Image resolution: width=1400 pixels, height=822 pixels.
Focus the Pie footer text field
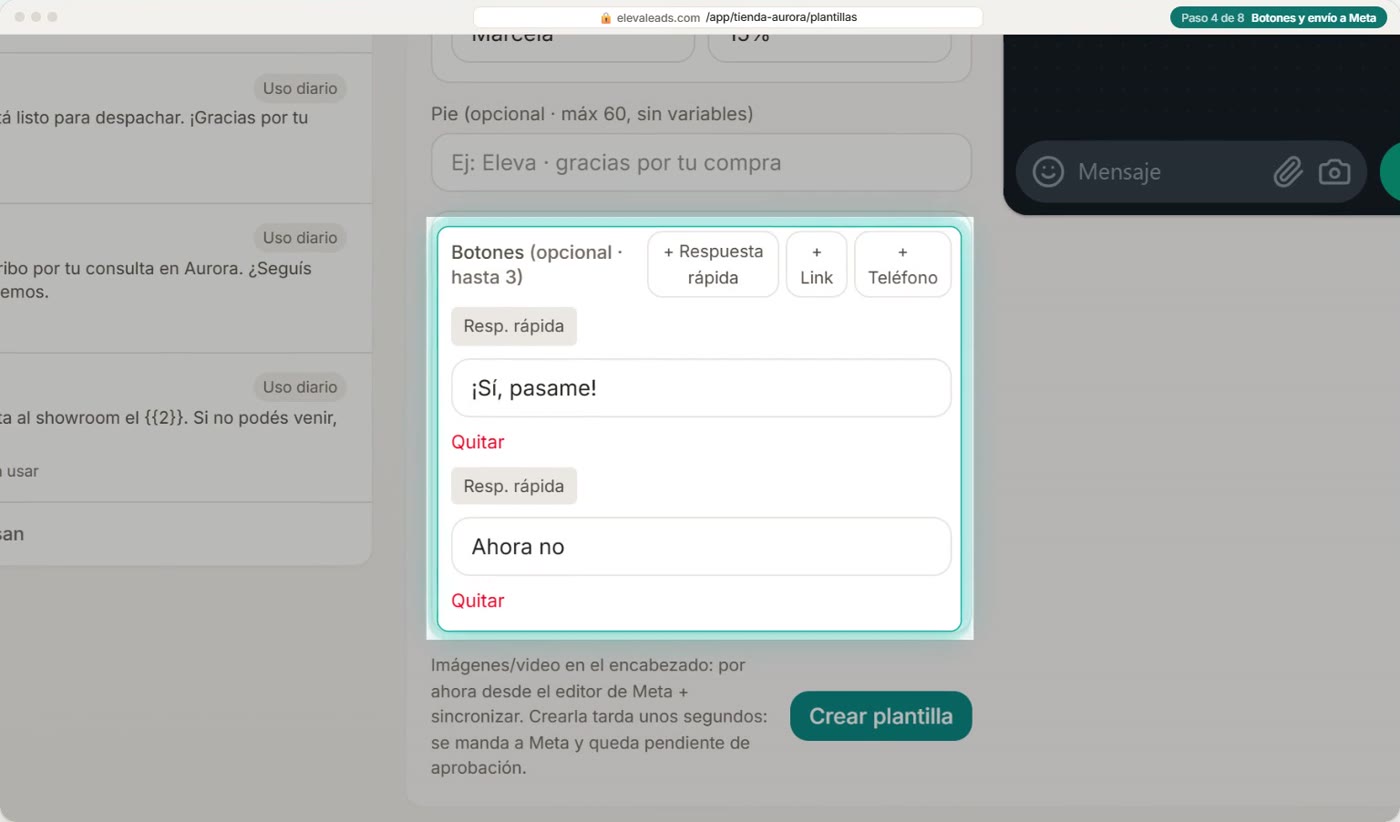701,162
